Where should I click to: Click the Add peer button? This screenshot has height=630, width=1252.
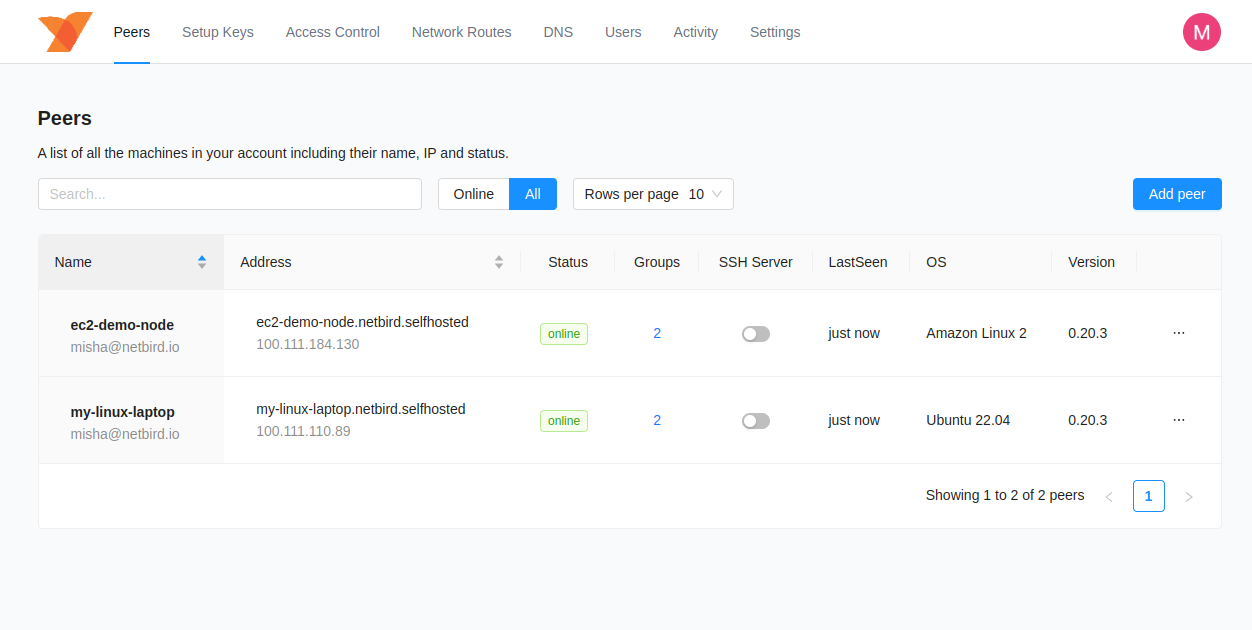coord(1176,194)
